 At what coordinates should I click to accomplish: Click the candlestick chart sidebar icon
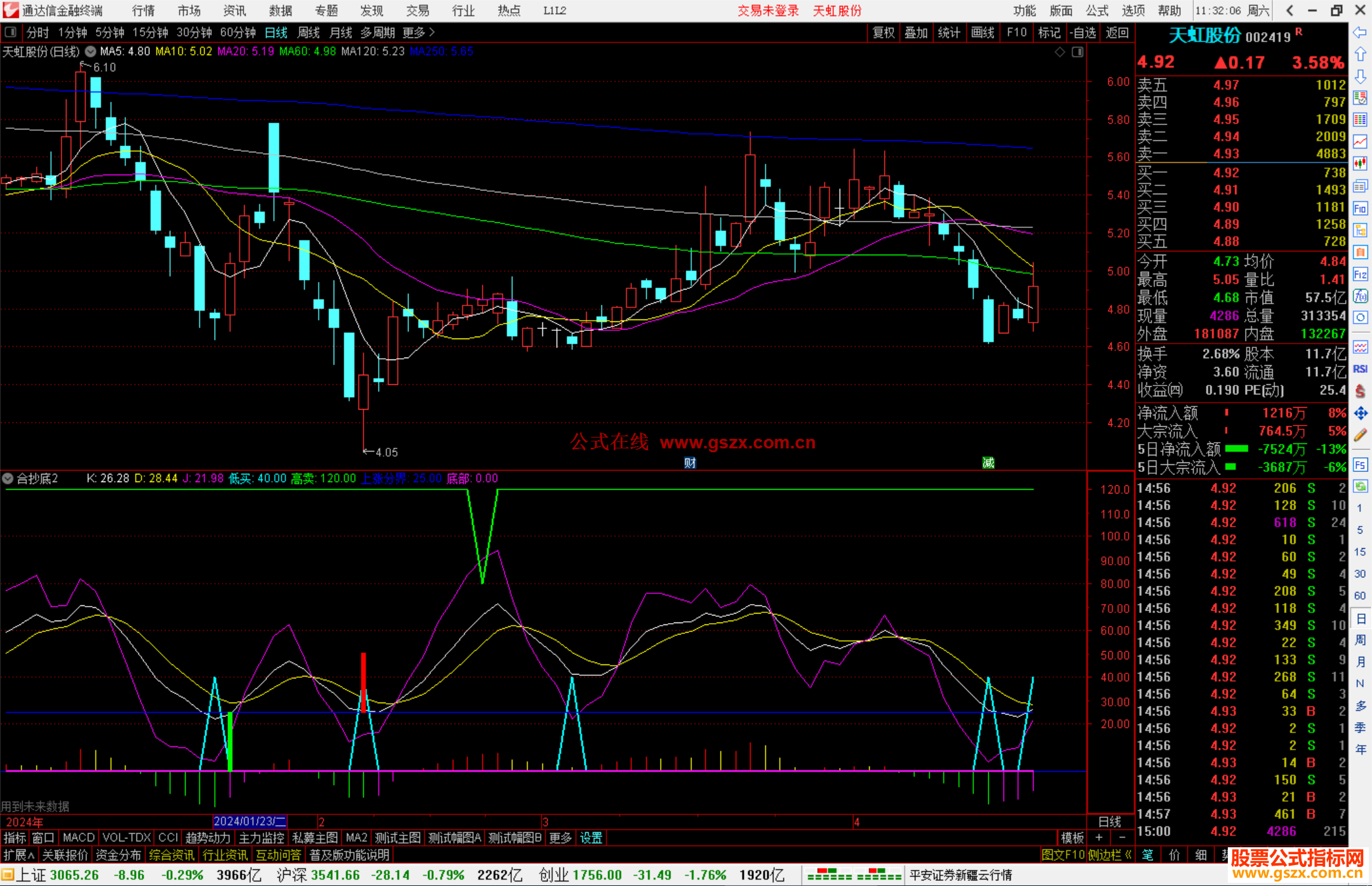tap(1360, 164)
